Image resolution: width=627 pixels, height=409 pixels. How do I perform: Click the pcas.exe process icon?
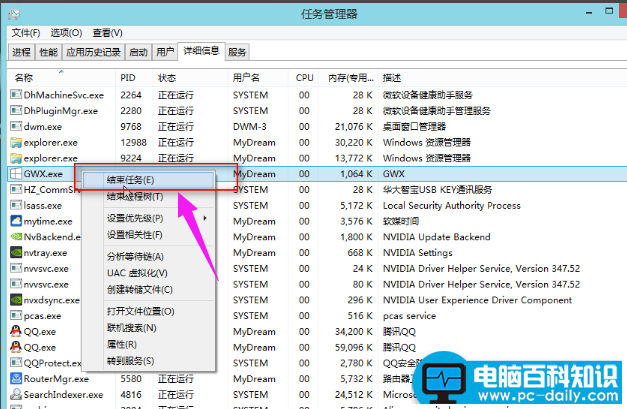[16, 315]
